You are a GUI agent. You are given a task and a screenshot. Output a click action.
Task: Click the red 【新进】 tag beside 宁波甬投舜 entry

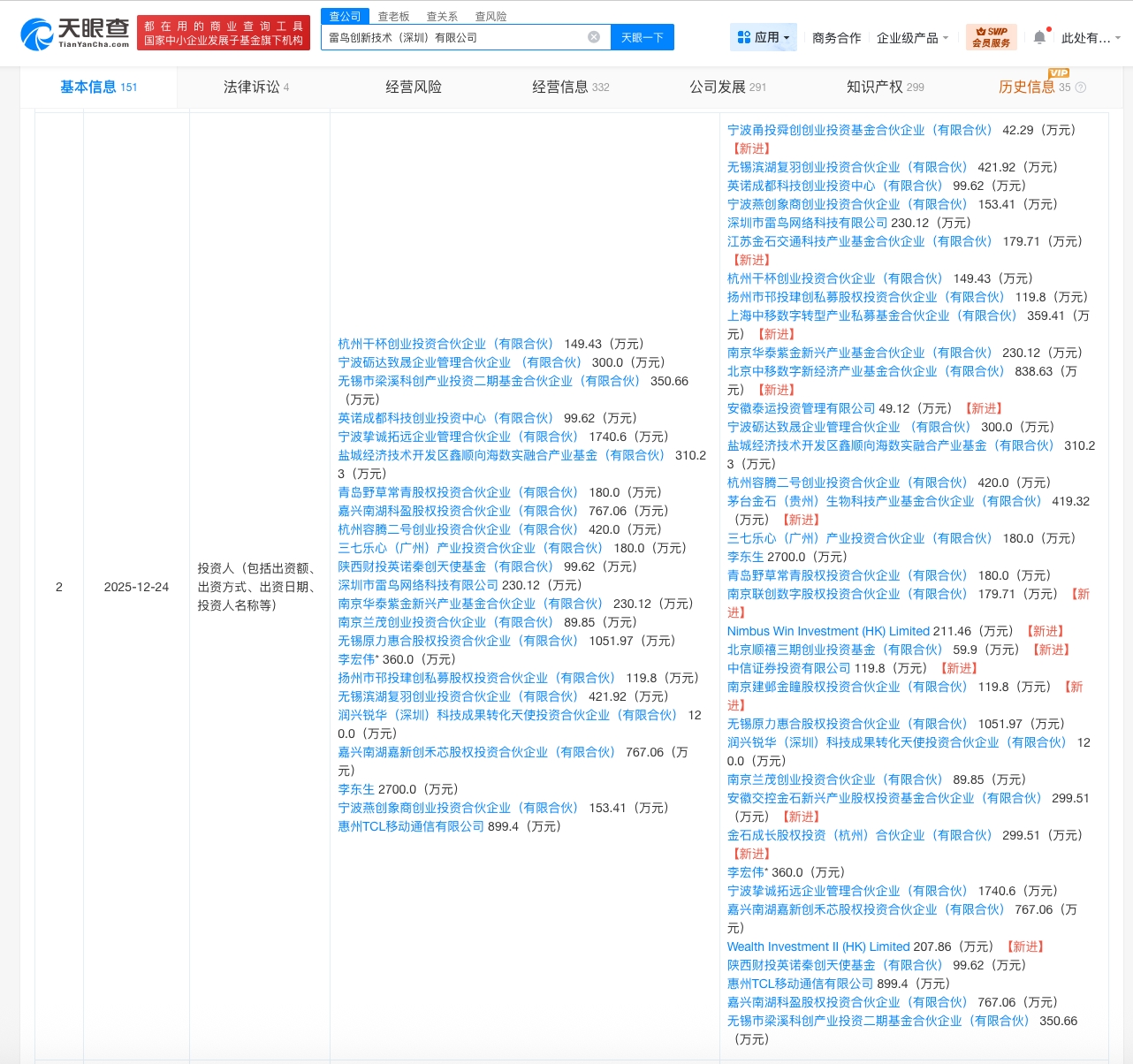[x=750, y=148]
